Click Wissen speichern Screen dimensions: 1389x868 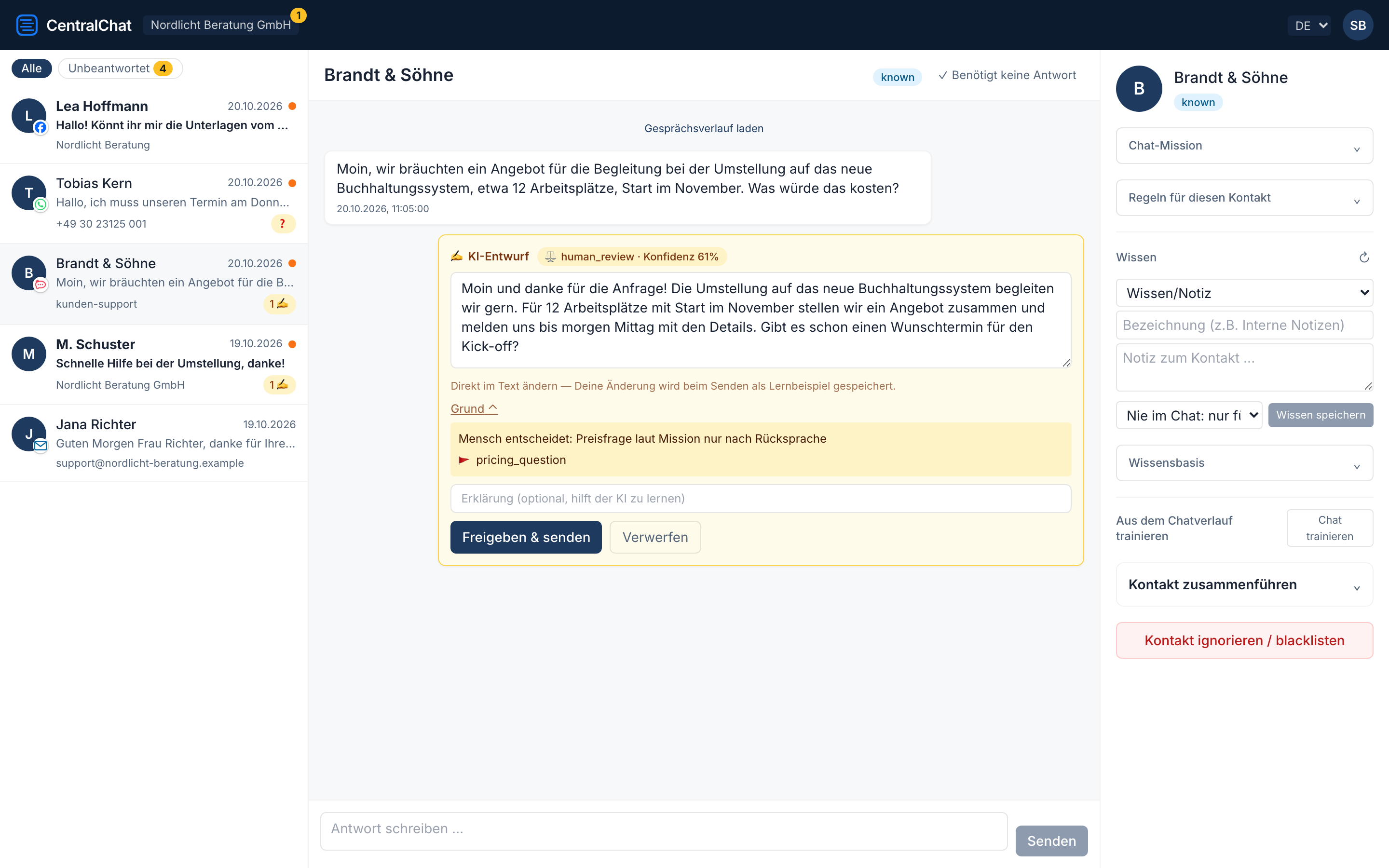point(1320,415)
